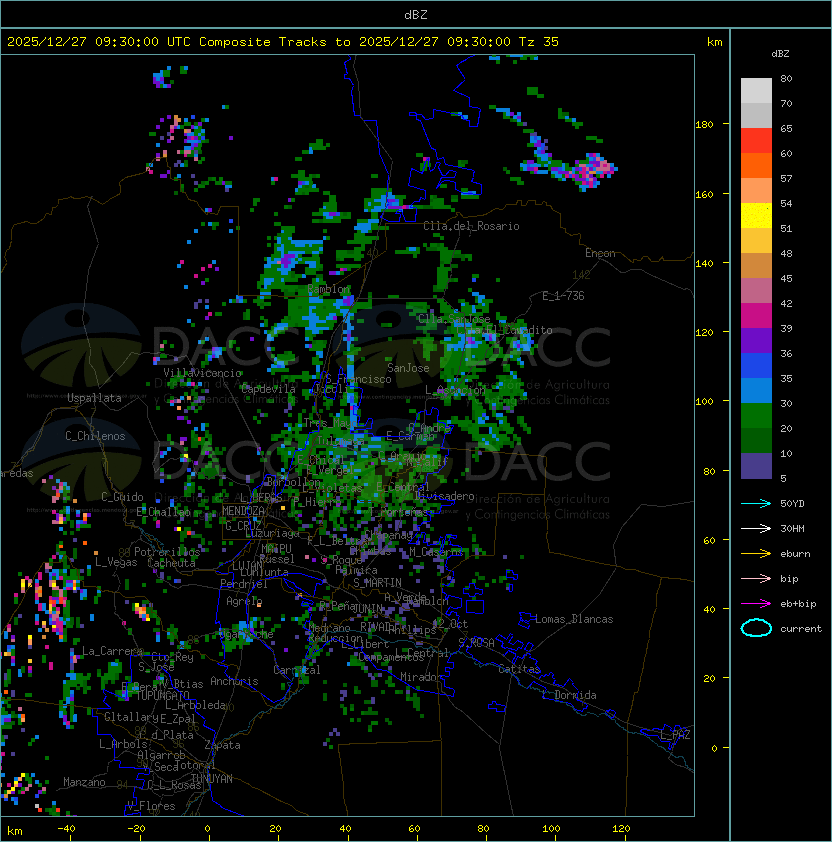Click the 'eburn' legend label
Viewport: 832px width, 842px height.
pyautogui.click(x=795, y=554)
